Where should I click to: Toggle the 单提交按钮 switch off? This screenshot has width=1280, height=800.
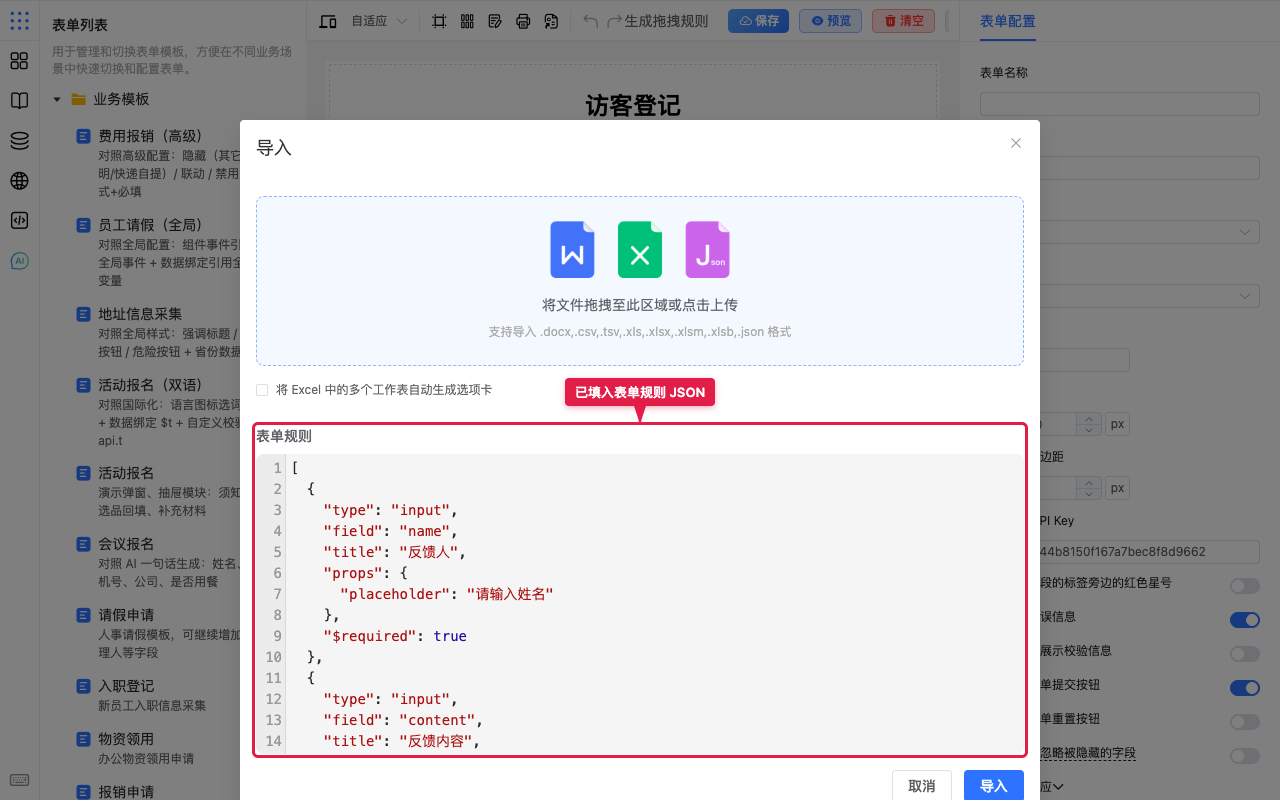[x=1244, y=688]
